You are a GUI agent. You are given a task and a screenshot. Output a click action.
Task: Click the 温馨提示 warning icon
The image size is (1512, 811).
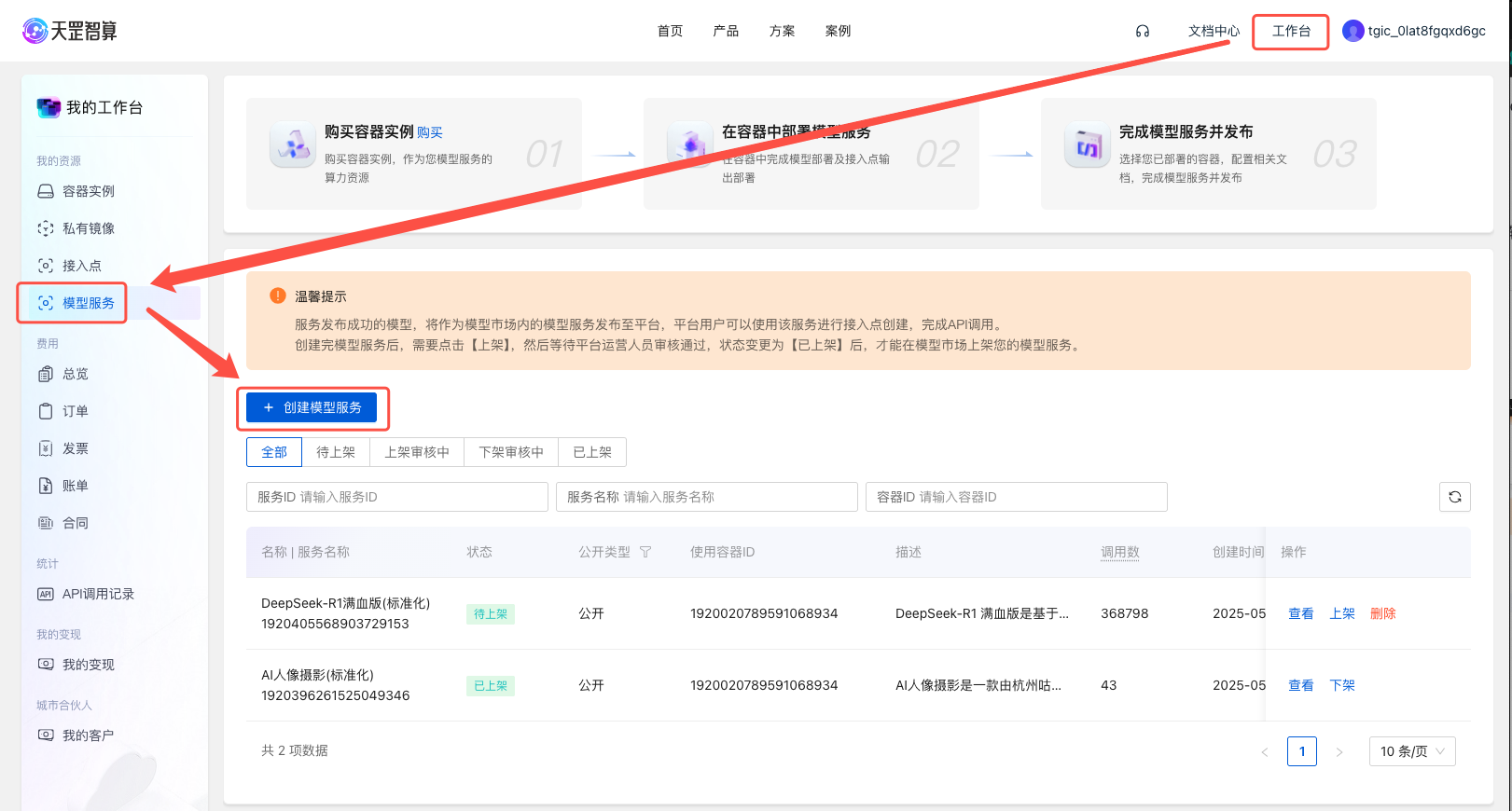[x=278, y=296]
